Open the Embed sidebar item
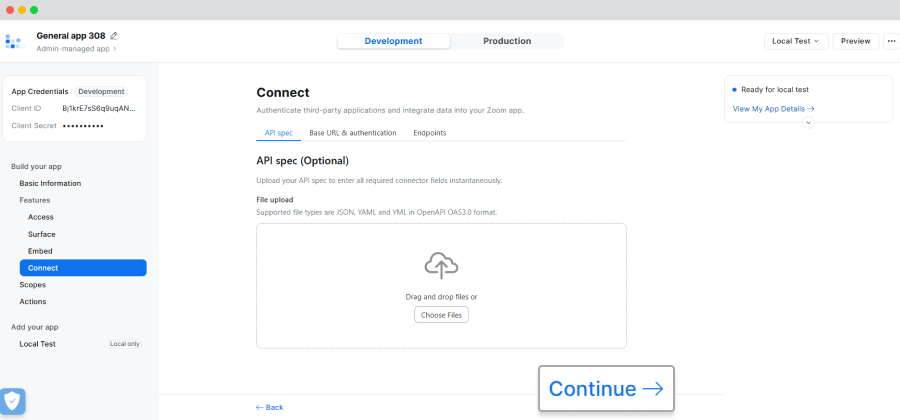The height and width of the screenshot is (420, 900). point(40,251)
